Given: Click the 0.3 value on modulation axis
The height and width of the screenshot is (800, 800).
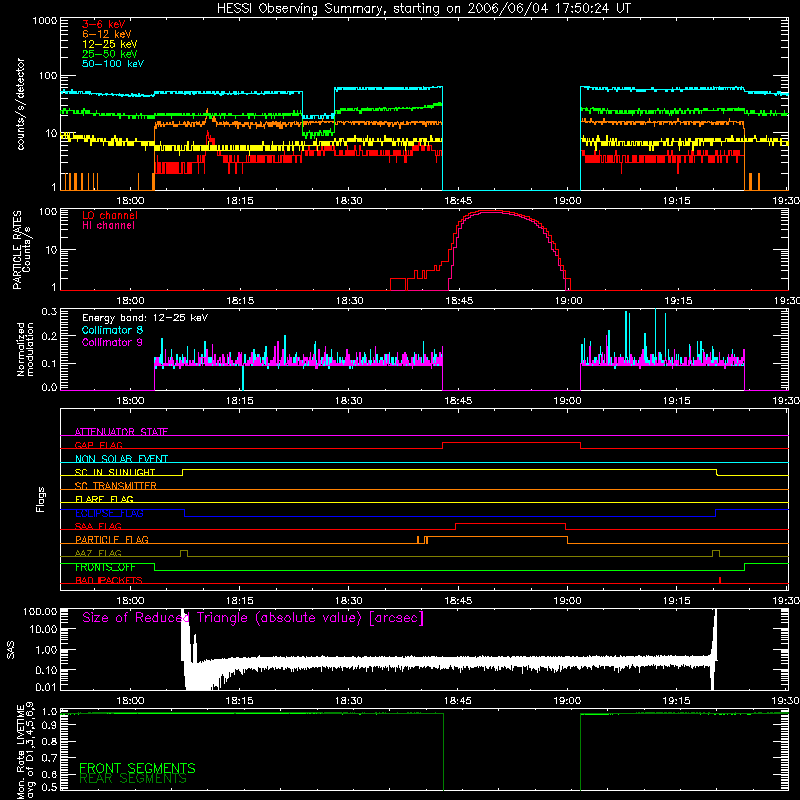Looking at the screenshot, I should click(x=49, y=311).
